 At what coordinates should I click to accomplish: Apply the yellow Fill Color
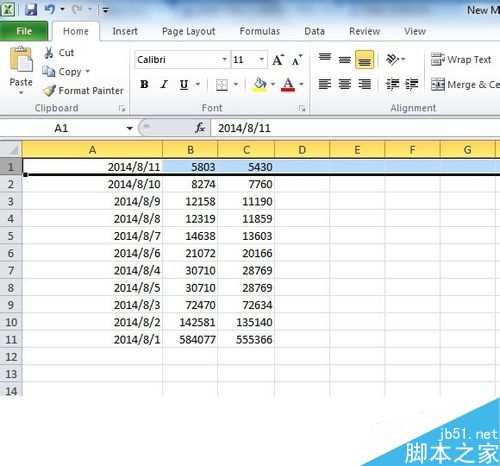pos(260,85)
